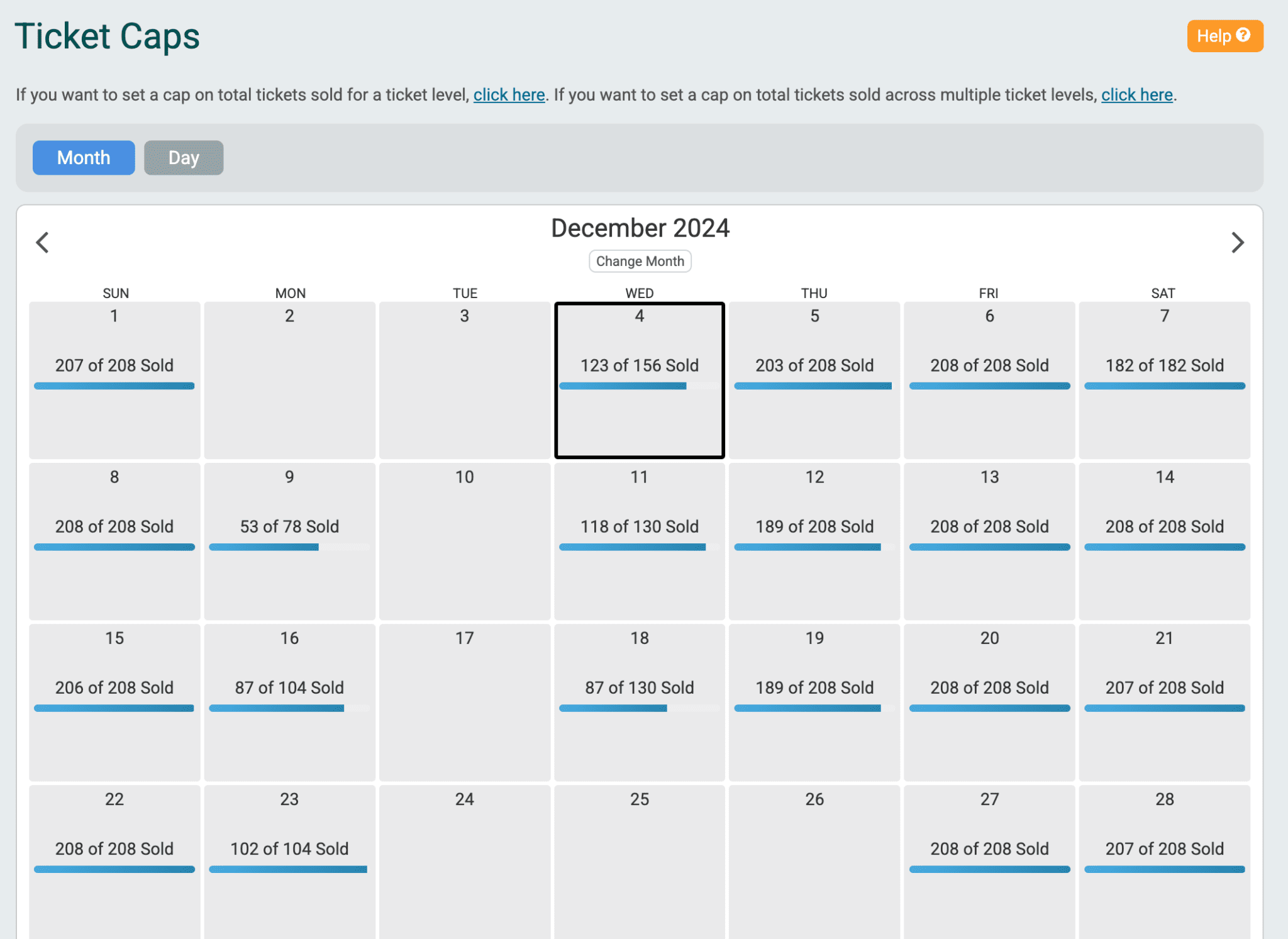Select December 5 with 203 of 208 sold
The image size is (1288, 939).
click(814, 380)
